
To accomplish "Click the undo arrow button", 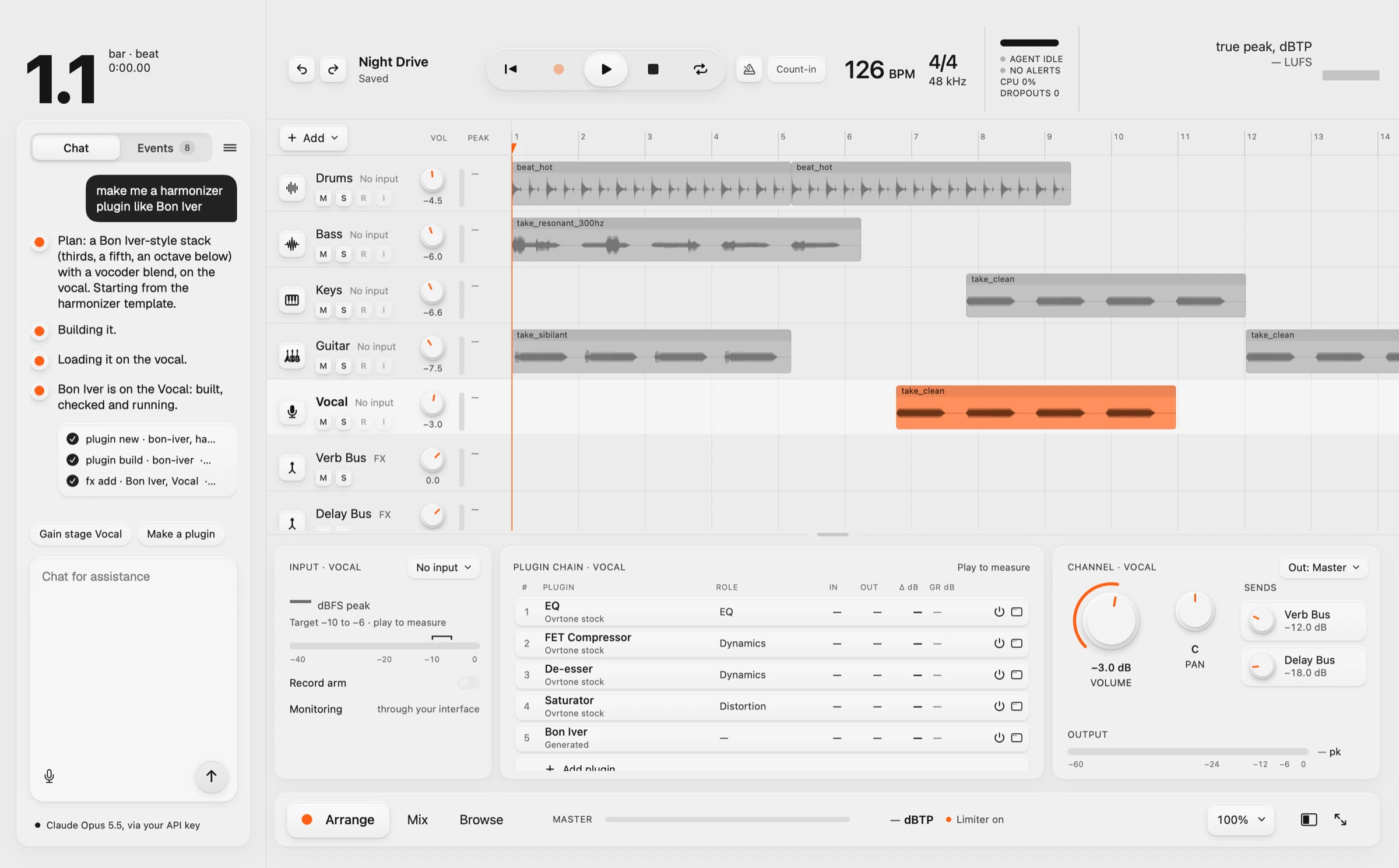I will tap(301, 69).
